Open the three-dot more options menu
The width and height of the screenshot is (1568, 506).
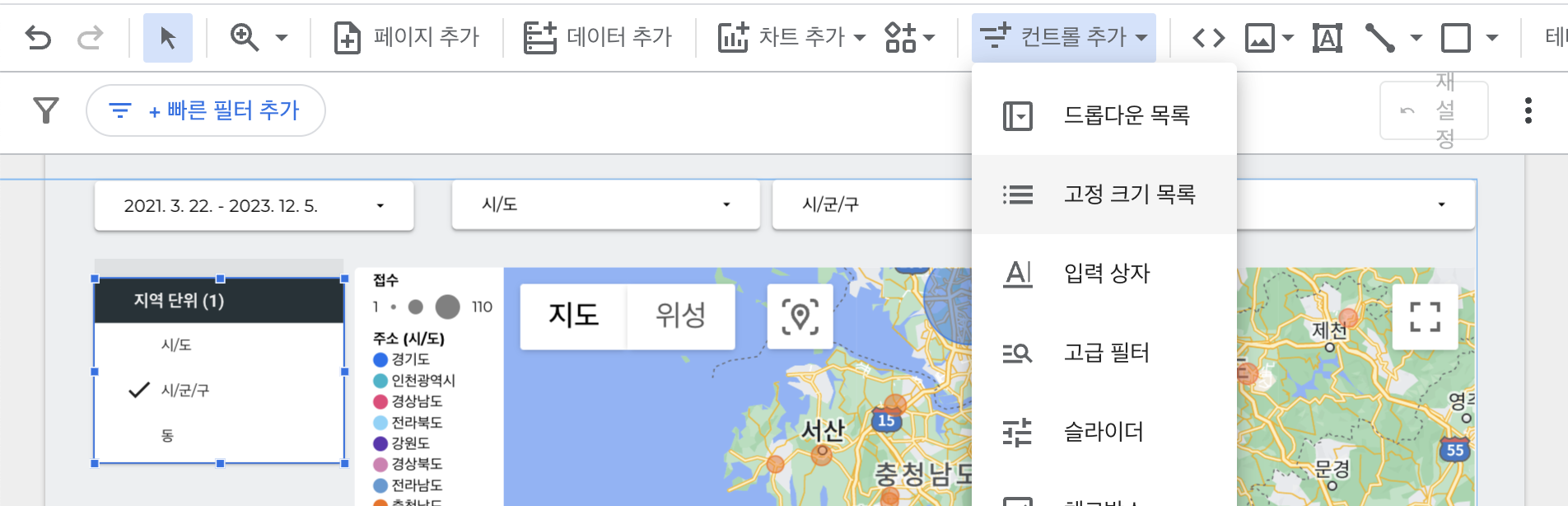pos(1528,110)
